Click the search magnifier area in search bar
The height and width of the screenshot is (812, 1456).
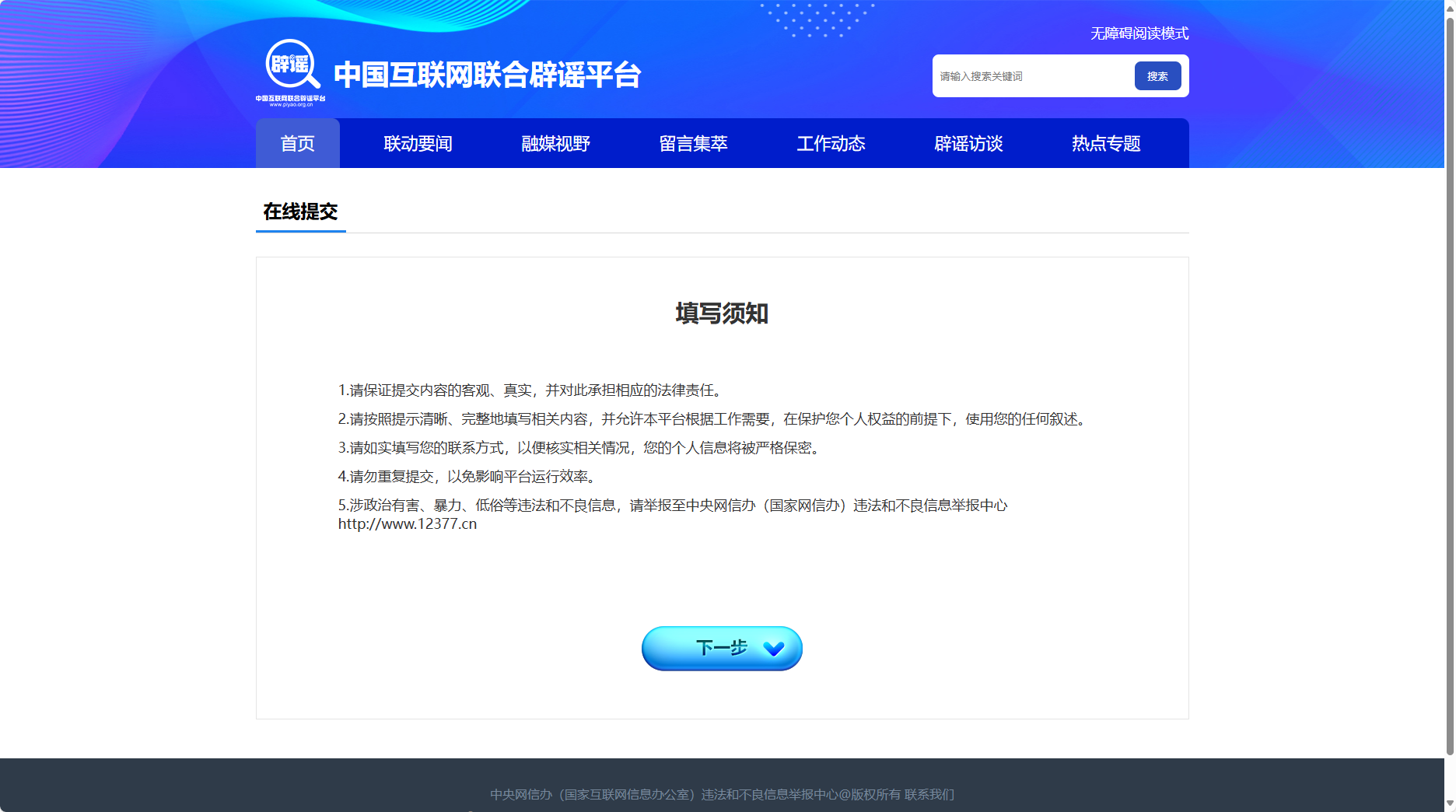[1157, 75]
